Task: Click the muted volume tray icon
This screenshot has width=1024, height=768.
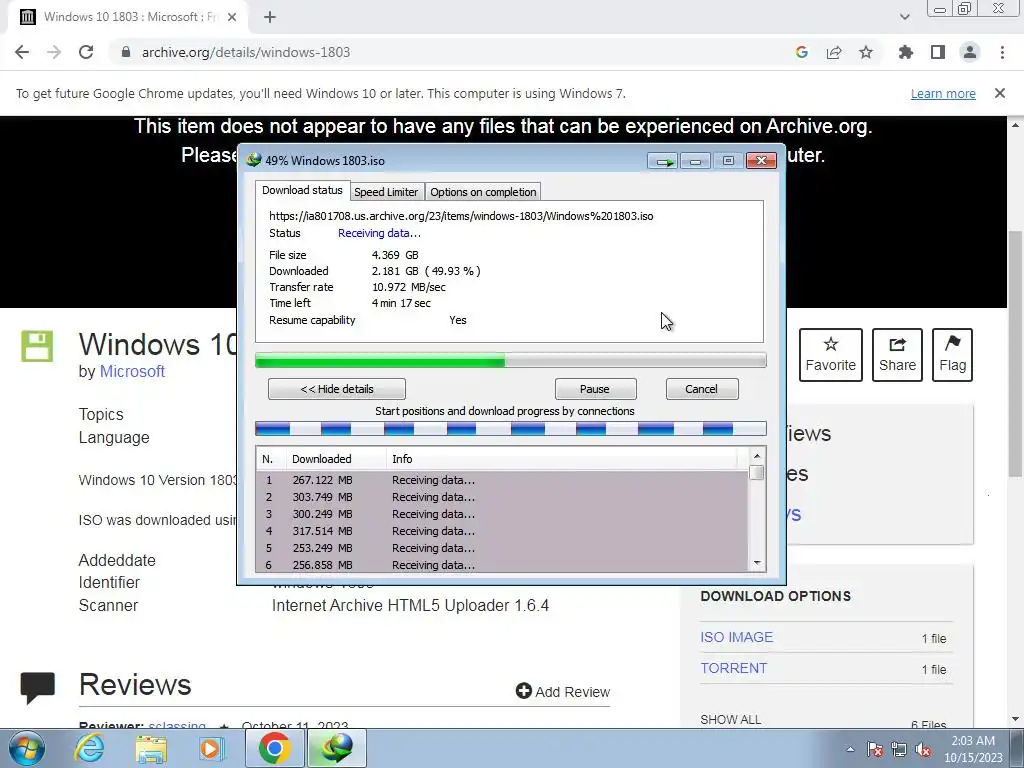Action: 923,749
